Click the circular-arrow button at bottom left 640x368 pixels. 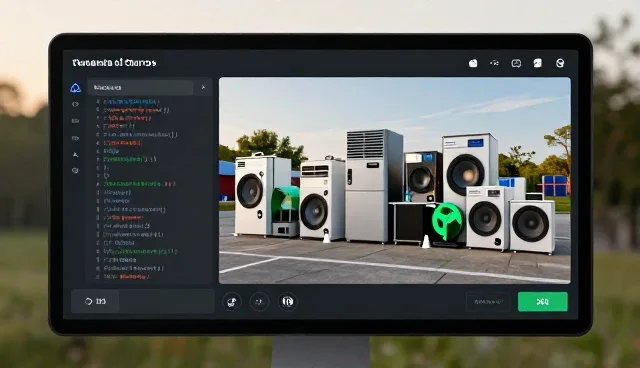tap(95, 301)
